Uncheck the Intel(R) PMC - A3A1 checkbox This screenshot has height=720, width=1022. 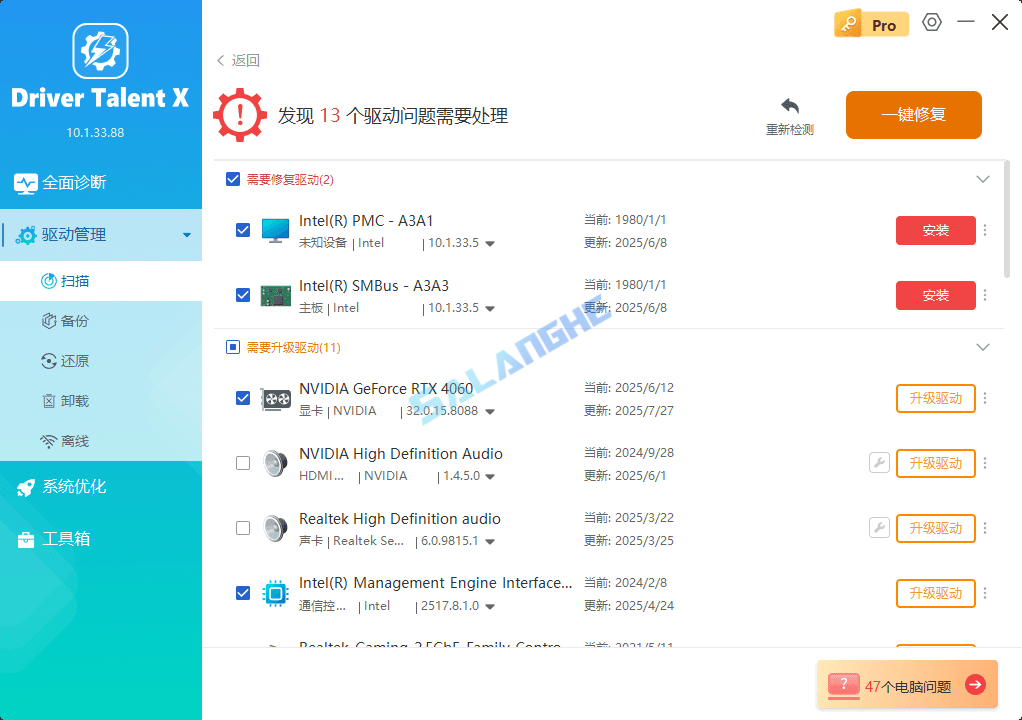point(242,229)
